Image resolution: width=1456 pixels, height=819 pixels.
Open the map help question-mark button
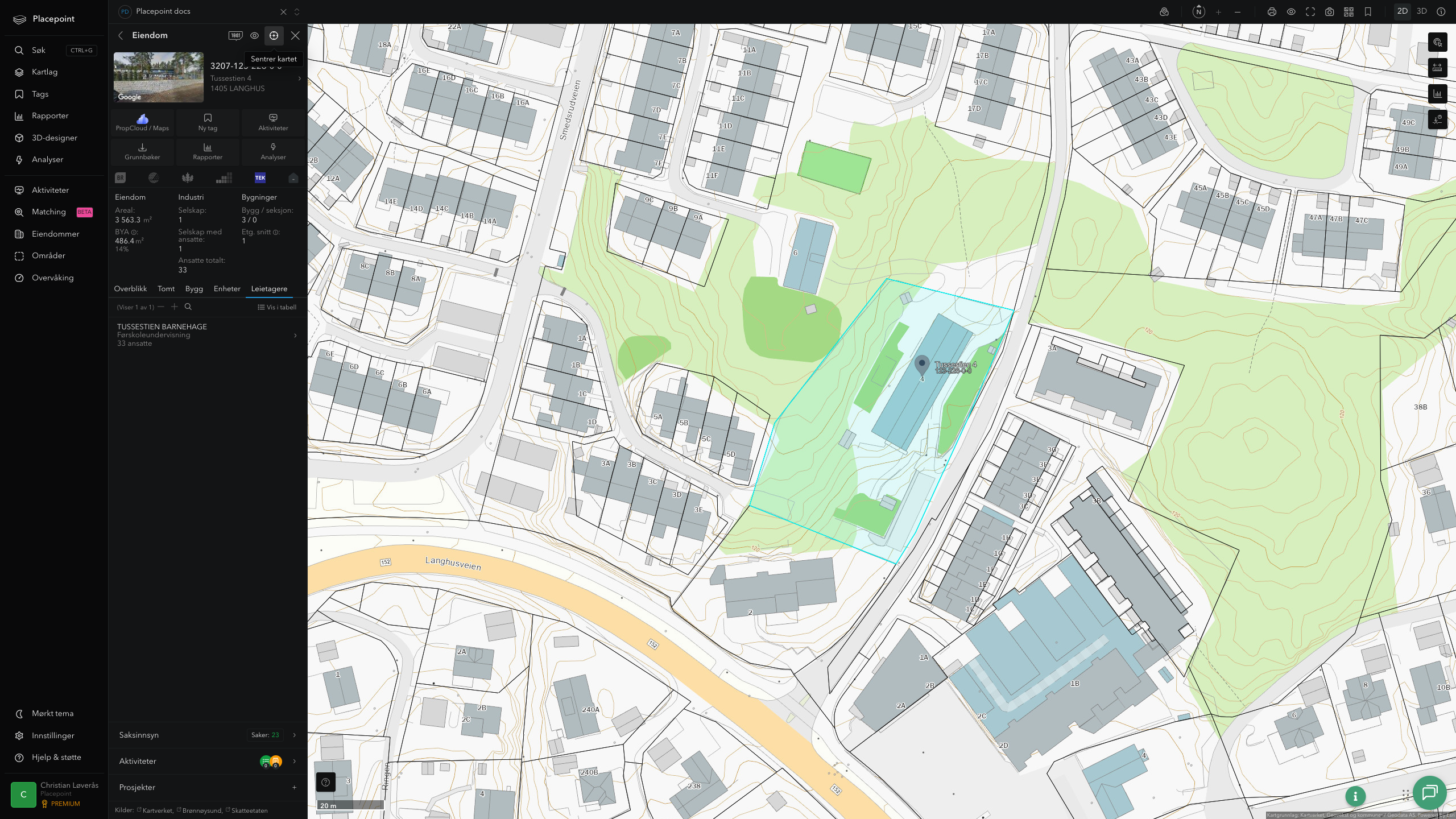coord(325,782)
